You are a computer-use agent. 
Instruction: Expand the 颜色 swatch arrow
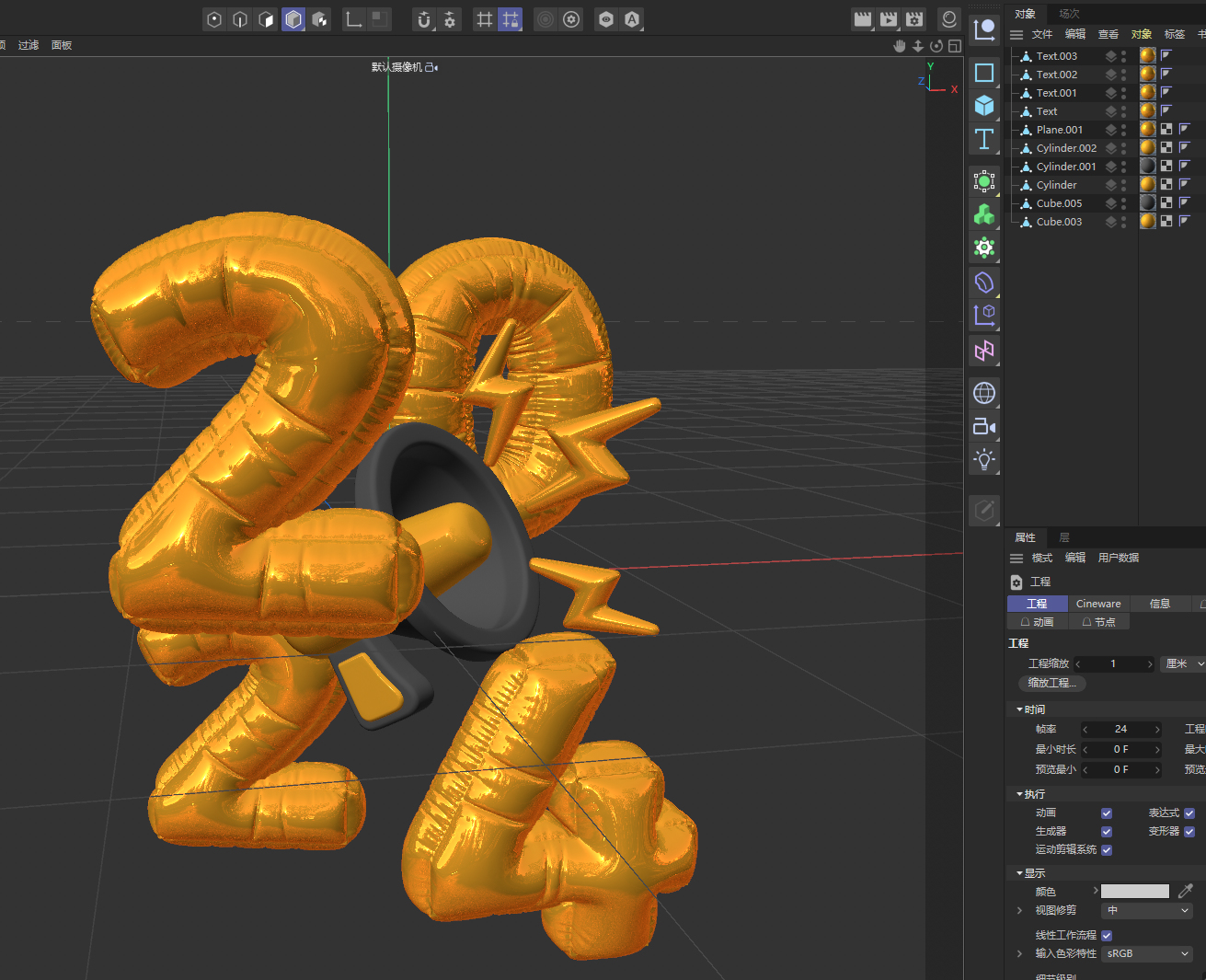tap(1095, 891)
